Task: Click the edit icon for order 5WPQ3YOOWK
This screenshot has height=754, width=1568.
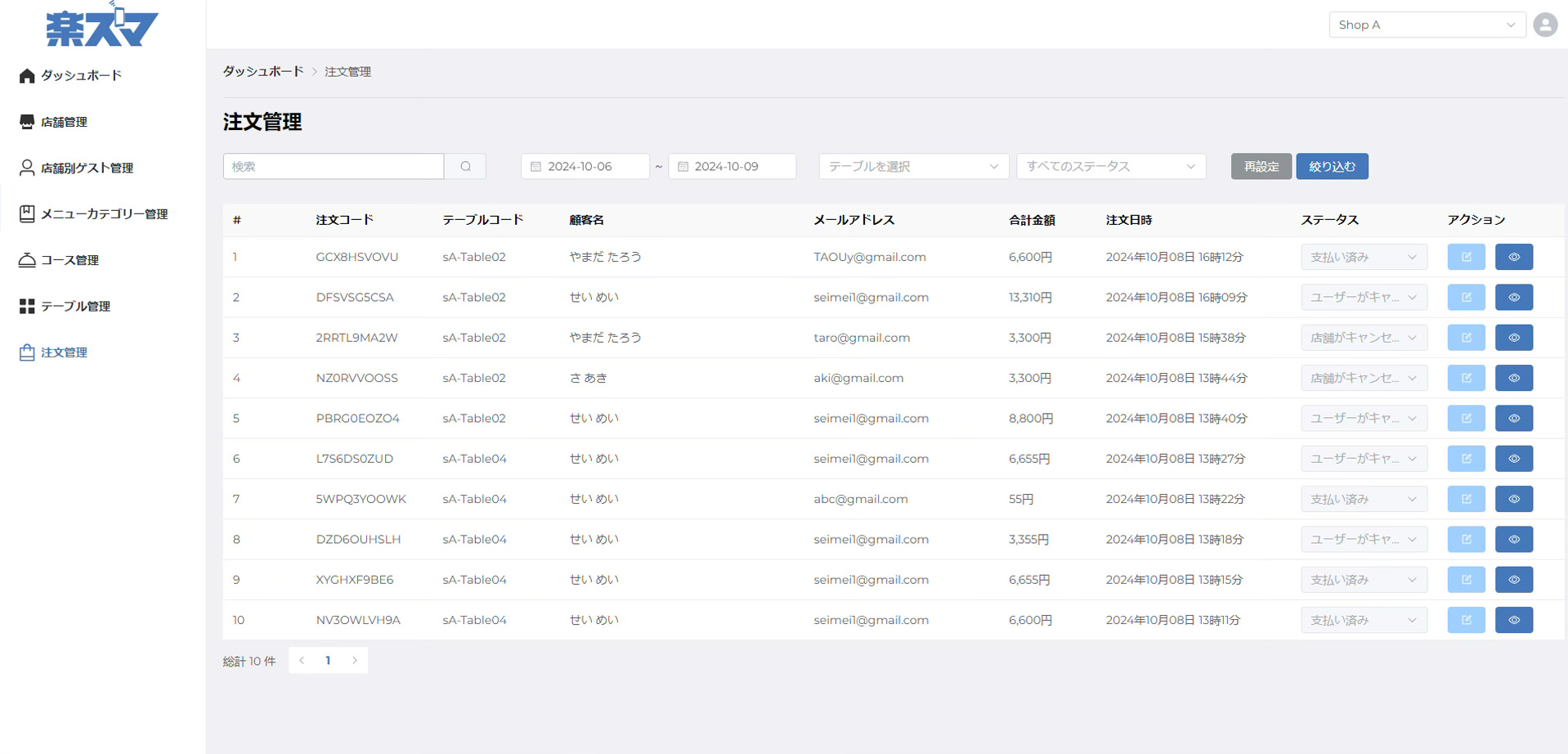Action: [x=1466, y=499]
